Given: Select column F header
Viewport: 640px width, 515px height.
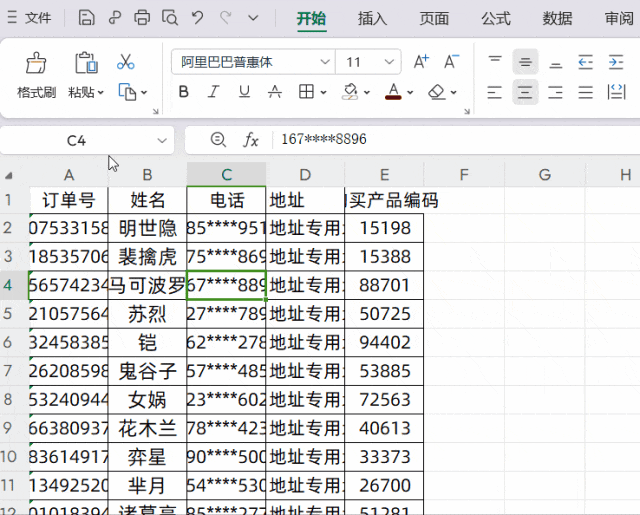Looking at the screenshot, I should click(x=464, y=175).
